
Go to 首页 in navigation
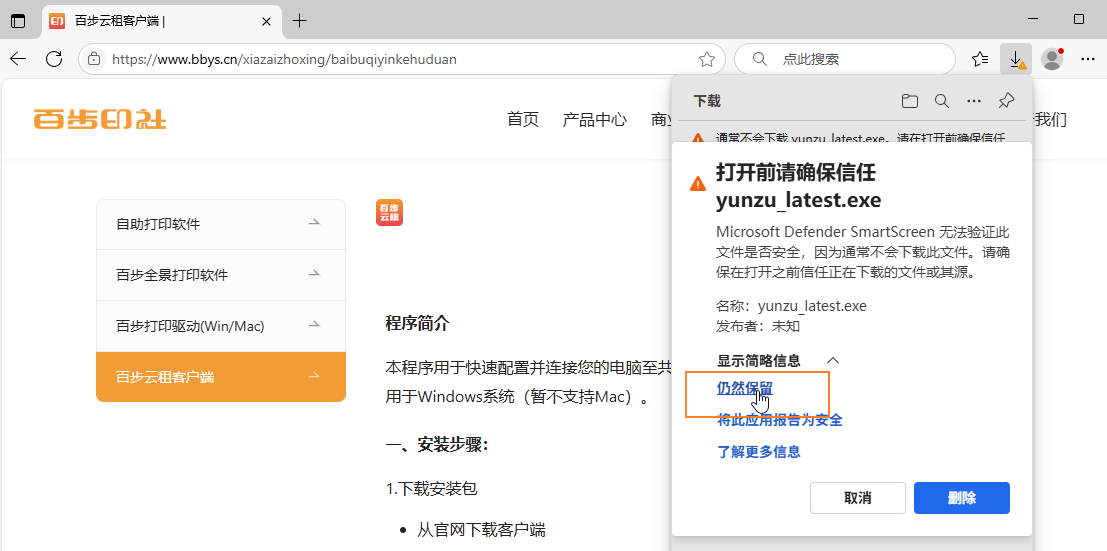point(523,120)
